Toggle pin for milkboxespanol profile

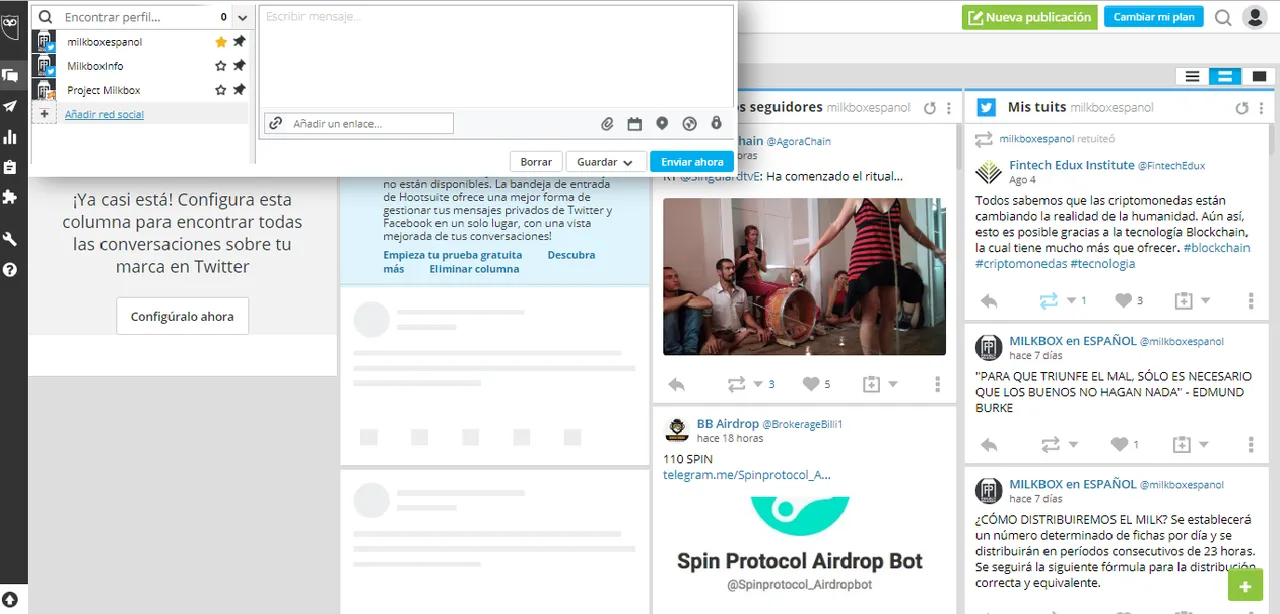tap(239, 42)
